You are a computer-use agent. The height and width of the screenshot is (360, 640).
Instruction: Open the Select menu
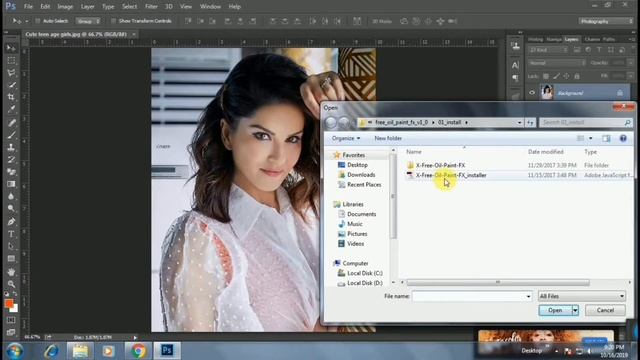[129, 7]
